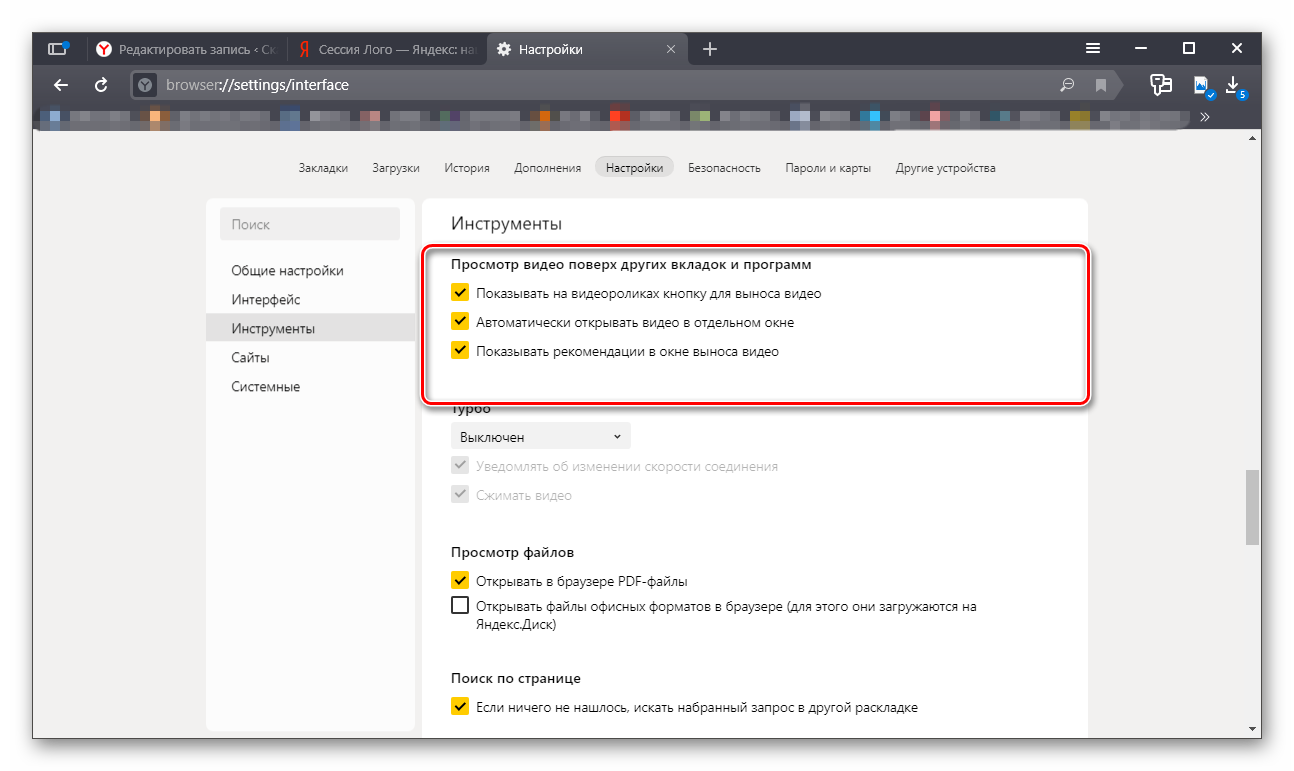Viewport: 1294px width, 771px height.
Task: Close the Настройки tab
Action: [x=671, y=49]
